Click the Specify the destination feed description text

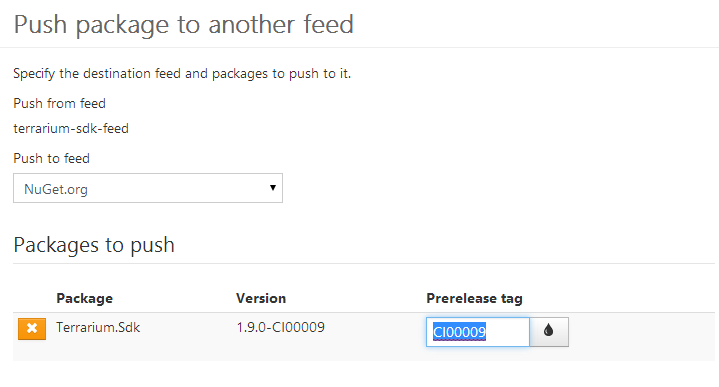182,74
